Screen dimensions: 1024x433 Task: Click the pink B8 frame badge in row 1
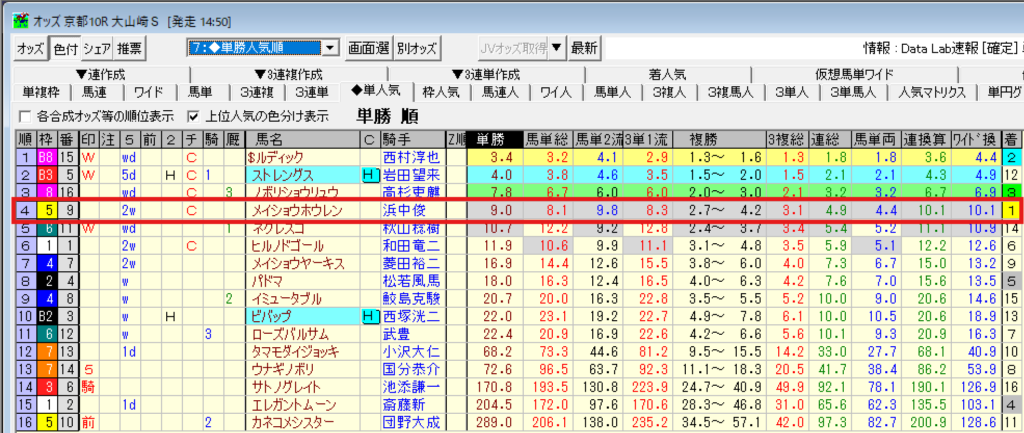46,157
